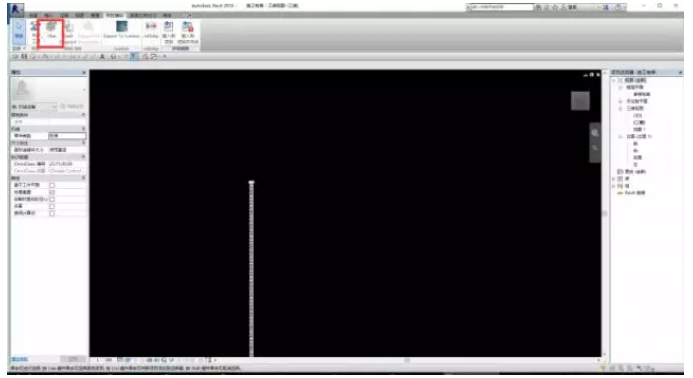693x378 pixels.
Task: Click the Text 'A' icon in quick access toolbar
Action: 102,57
